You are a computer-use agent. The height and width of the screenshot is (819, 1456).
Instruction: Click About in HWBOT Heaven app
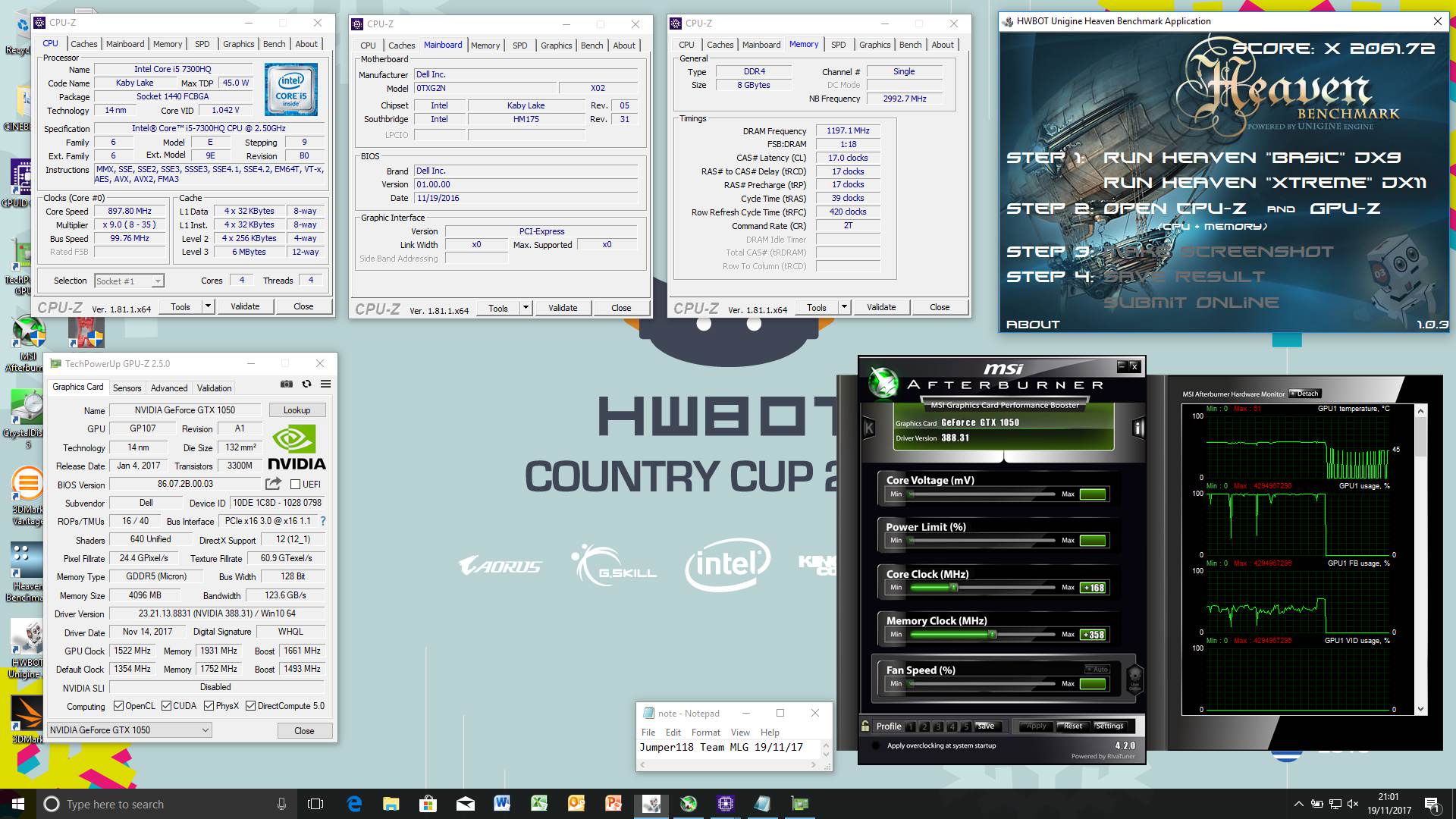(1033, 325)
